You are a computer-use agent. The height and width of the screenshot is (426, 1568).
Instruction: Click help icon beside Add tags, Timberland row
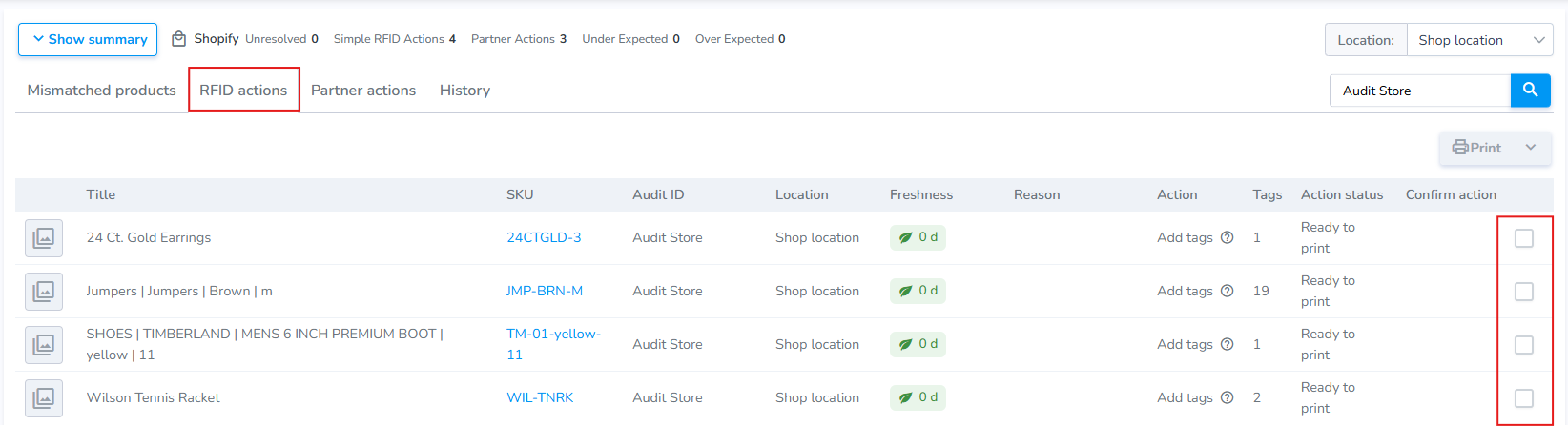[1228, 344]
